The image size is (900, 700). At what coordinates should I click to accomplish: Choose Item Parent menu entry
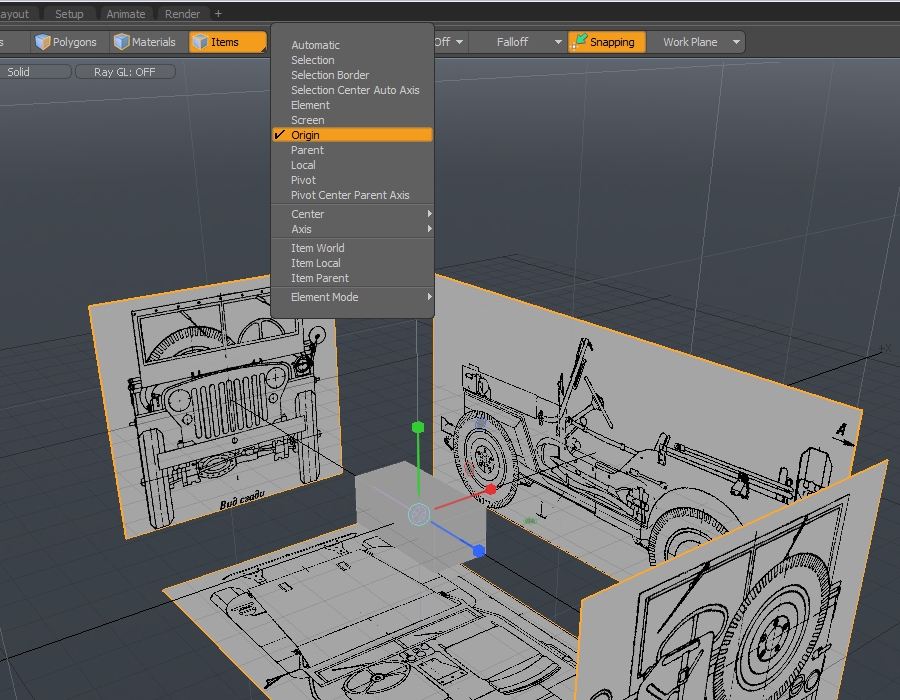tap(352, 278)
